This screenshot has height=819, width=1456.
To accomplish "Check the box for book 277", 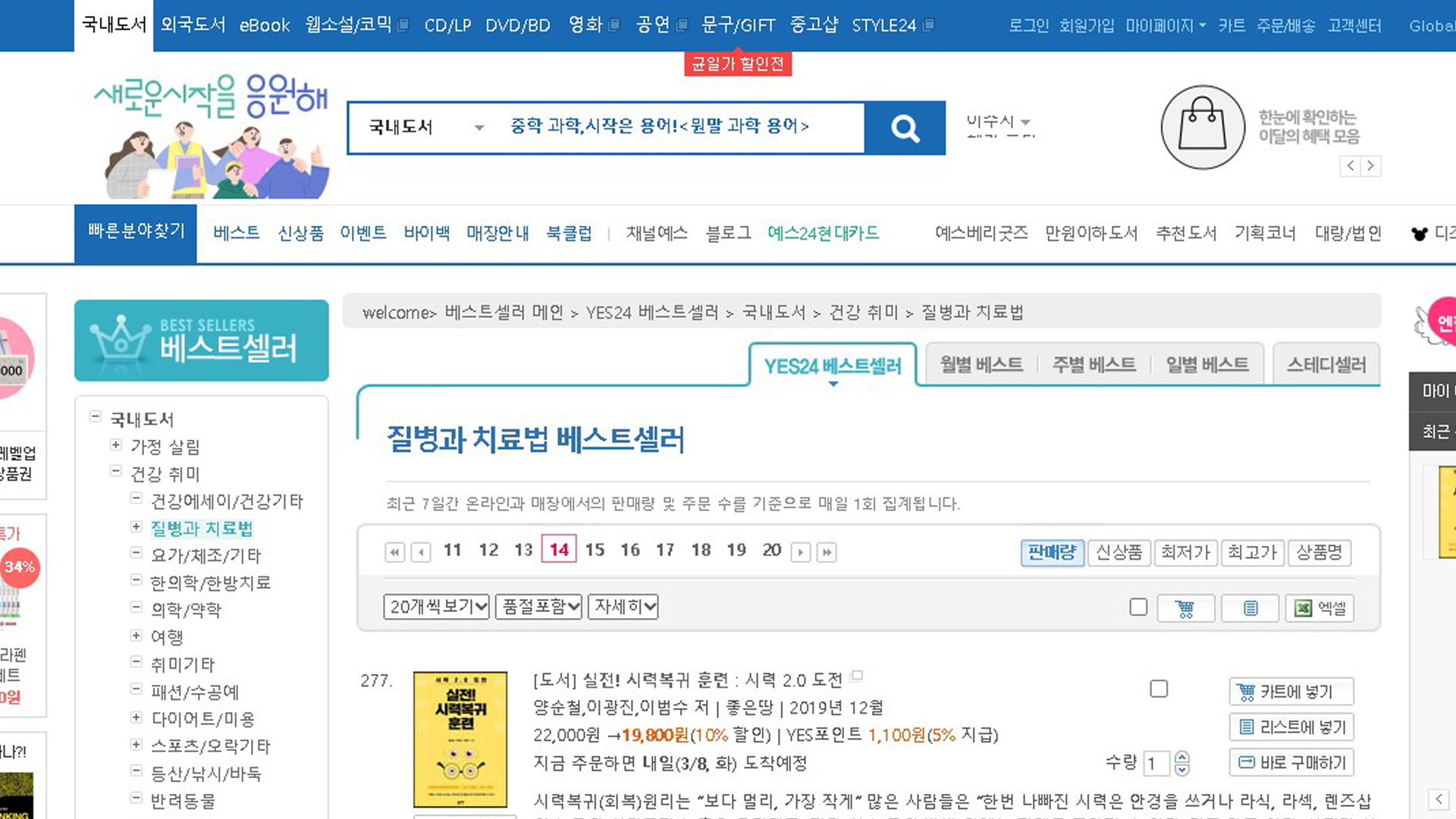I will click(x=1159, y=689).
